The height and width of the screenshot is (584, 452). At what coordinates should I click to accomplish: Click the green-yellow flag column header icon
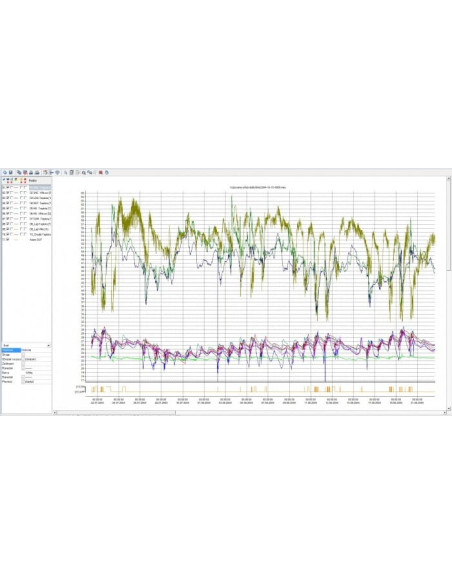click(x=16, y=180)
